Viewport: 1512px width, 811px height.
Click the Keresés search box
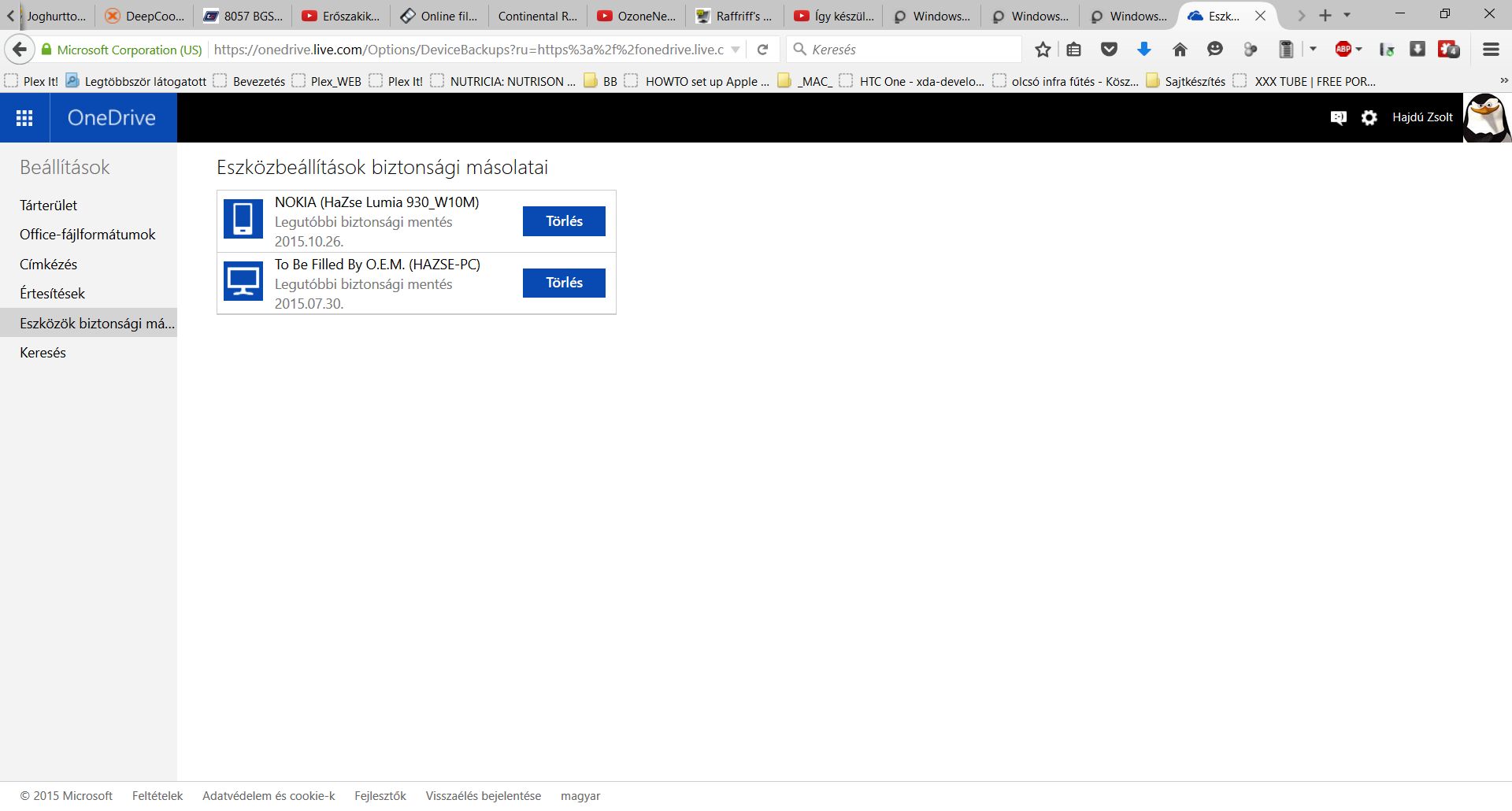pyautogui.click(x=904, y=50)
